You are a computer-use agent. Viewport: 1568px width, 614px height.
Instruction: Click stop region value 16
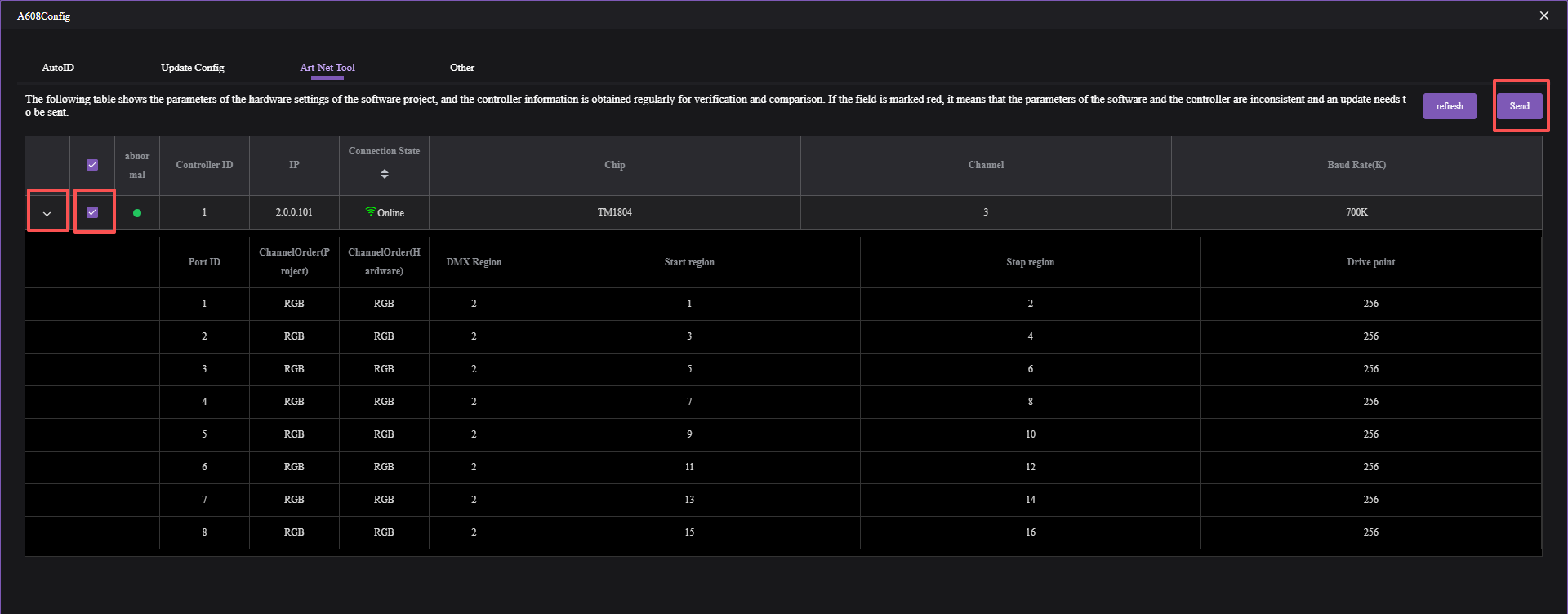click(1031, 532)
